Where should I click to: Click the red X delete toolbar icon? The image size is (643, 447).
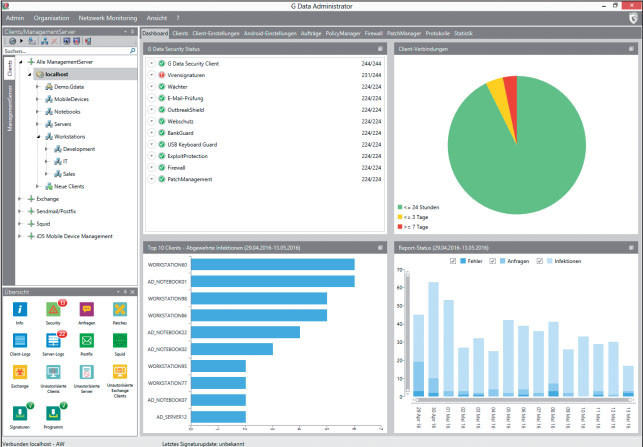tap(54, 41)
